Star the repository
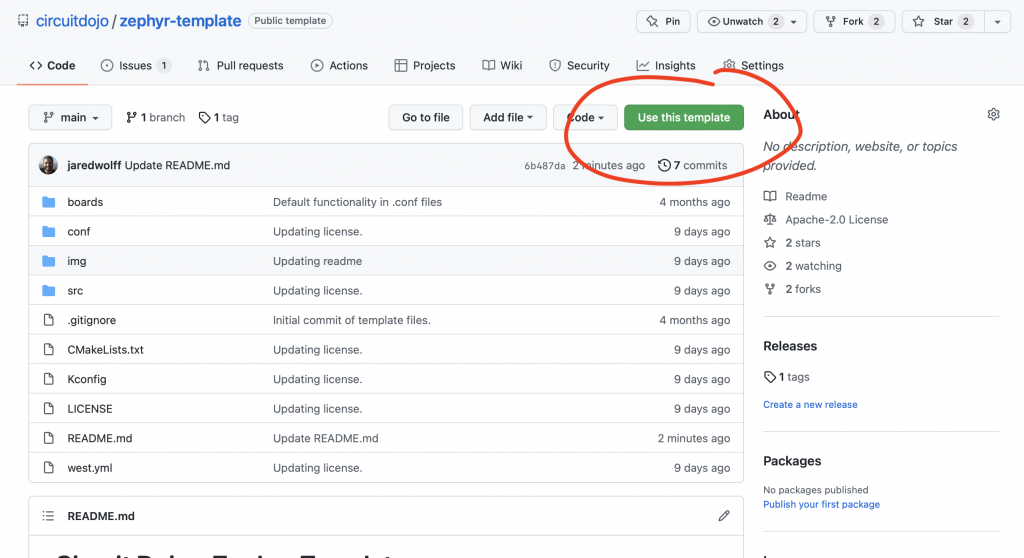Screen dimensions: 1024x558 [x=943, y=22]
